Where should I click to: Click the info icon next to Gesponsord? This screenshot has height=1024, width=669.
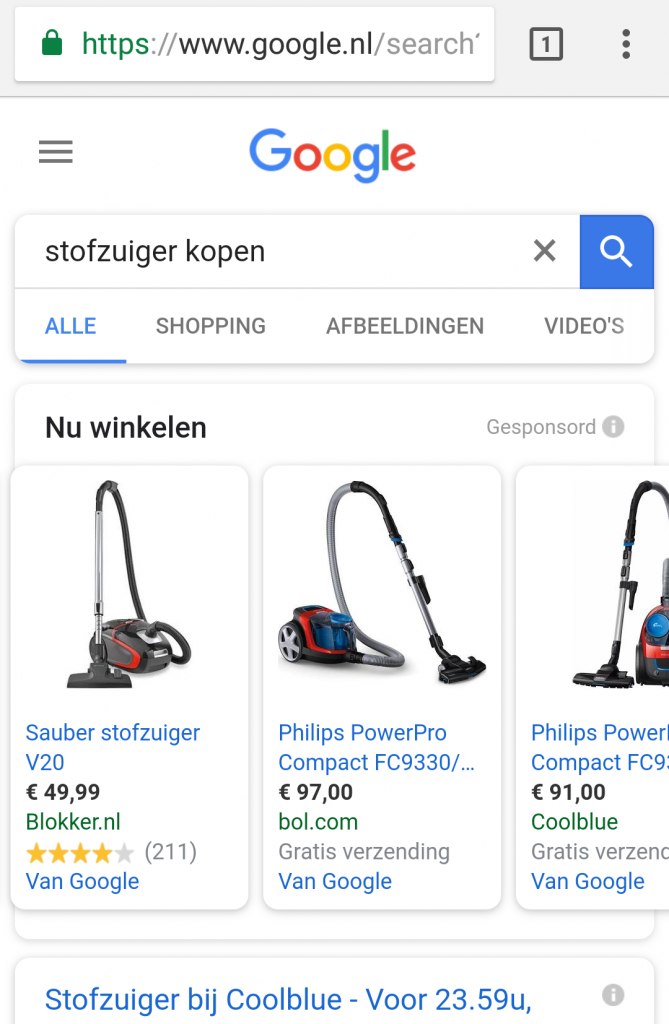coord(613,426)
